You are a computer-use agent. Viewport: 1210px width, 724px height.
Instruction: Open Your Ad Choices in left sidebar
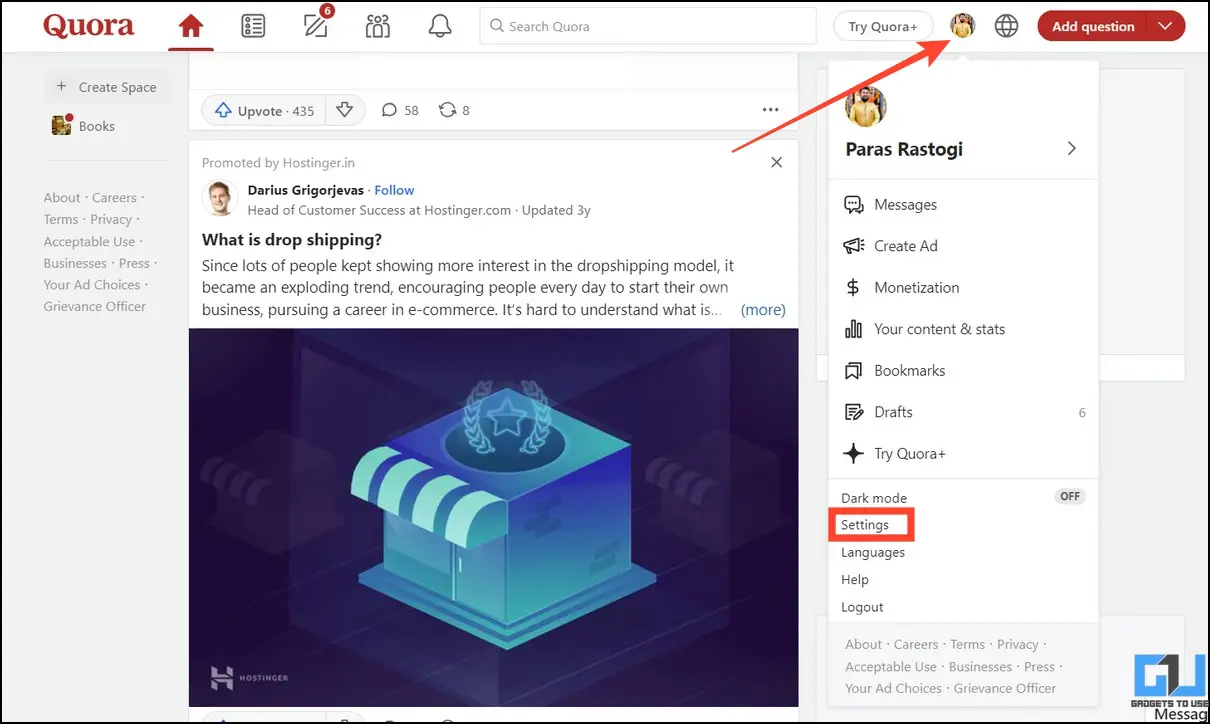(x=92, y=284)
